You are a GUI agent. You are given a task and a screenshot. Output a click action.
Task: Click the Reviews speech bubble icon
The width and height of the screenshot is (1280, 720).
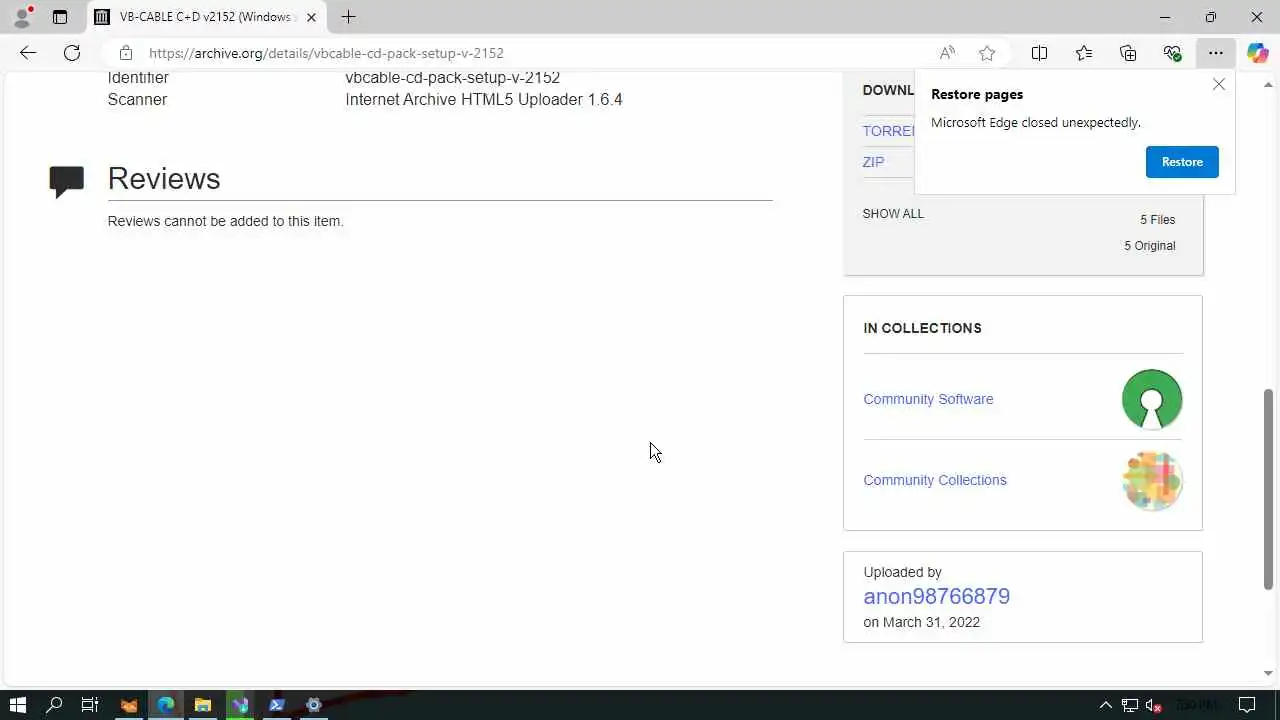[x=66, y=181]
